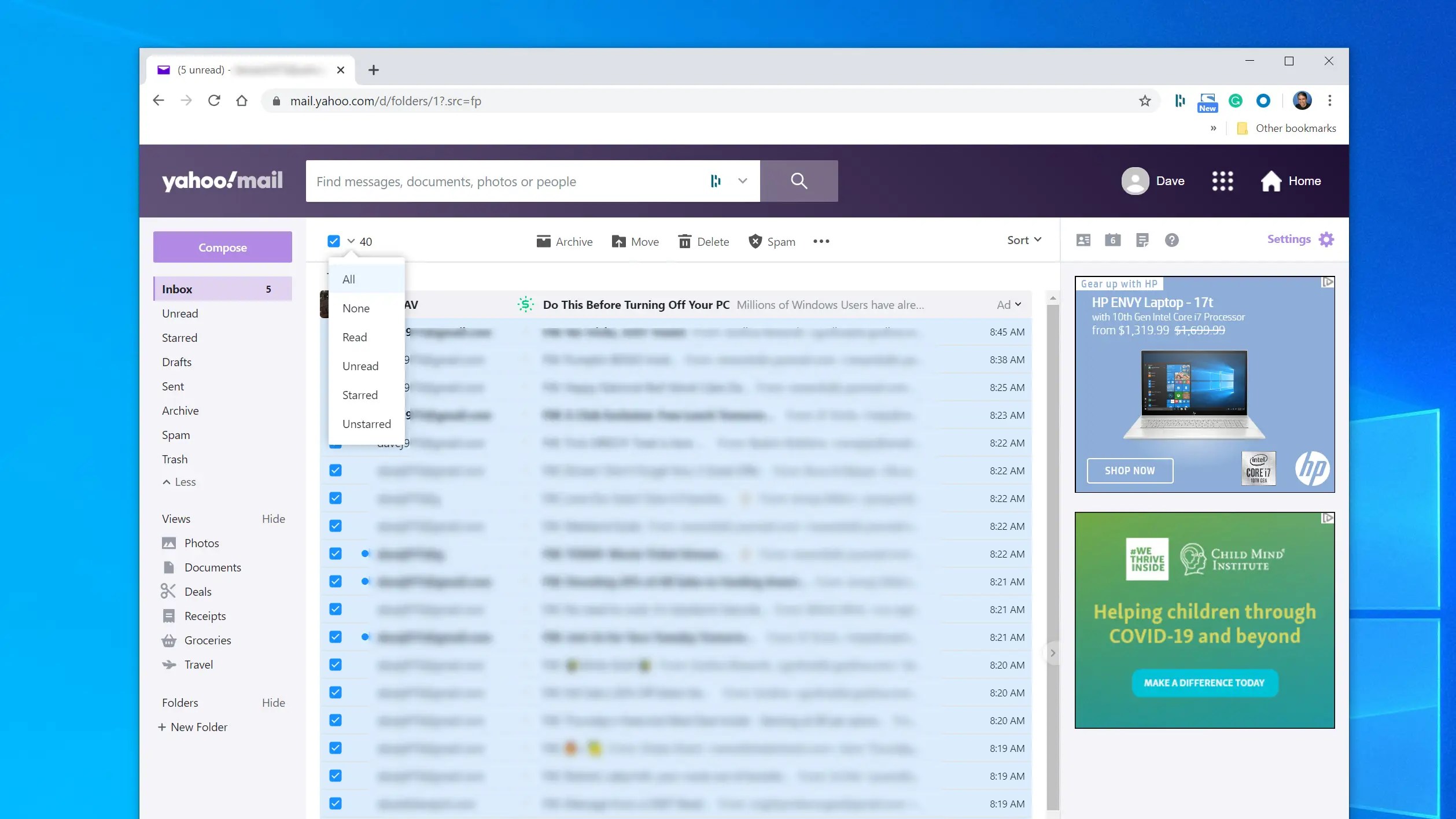The height and width of the screenshot is (819, 1456).
Task: Click the search magnifier button
Action: (798, 181)
